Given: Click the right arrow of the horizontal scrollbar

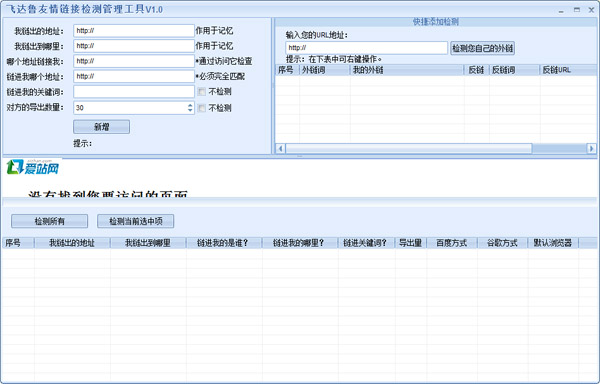Looking at the screenshot, I should [x=592, y=148].
